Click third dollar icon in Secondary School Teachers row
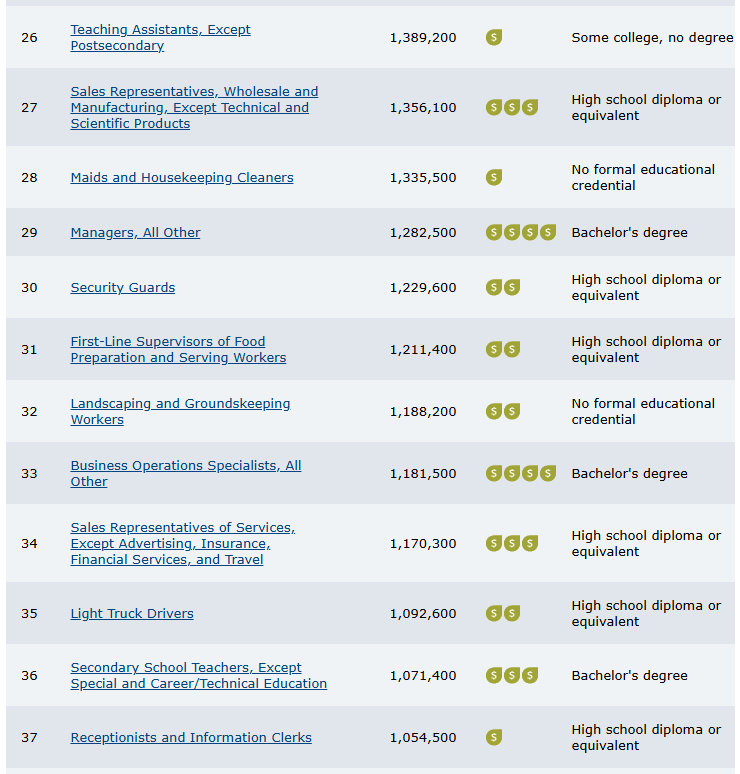The image size is (740, 774). 530,675
